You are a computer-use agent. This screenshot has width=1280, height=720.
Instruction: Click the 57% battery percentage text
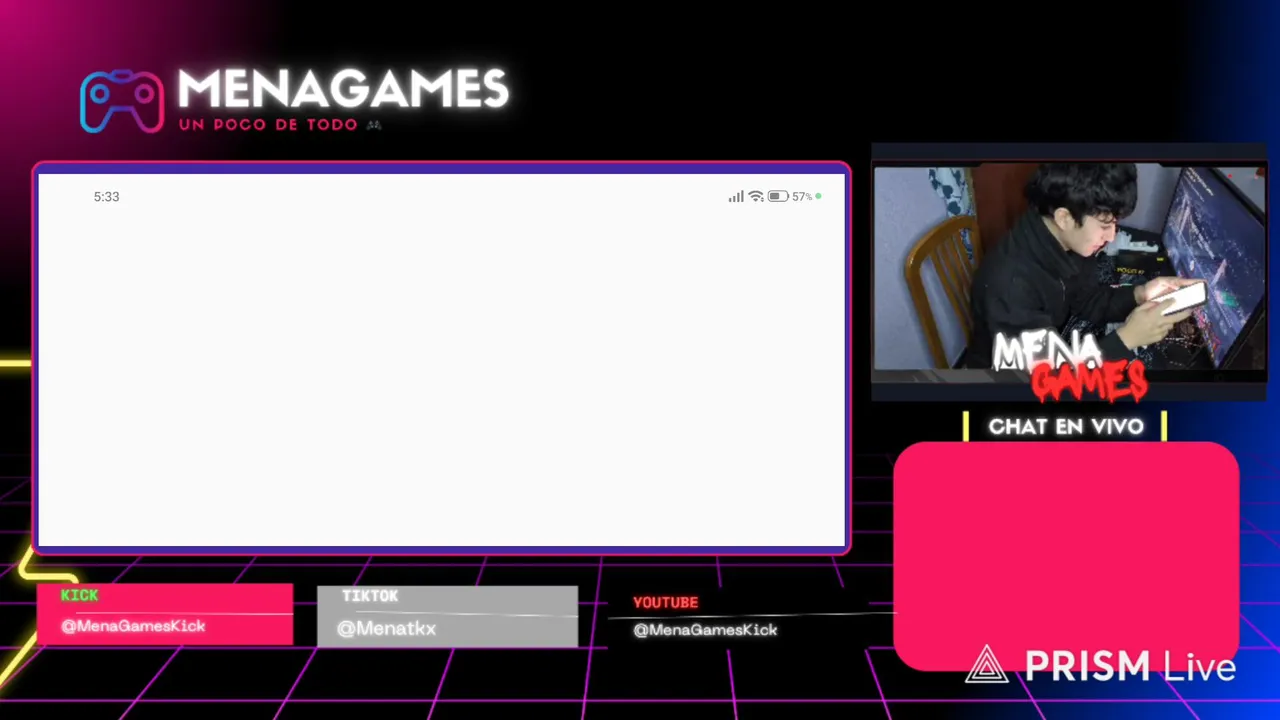[x=802, y=197]
